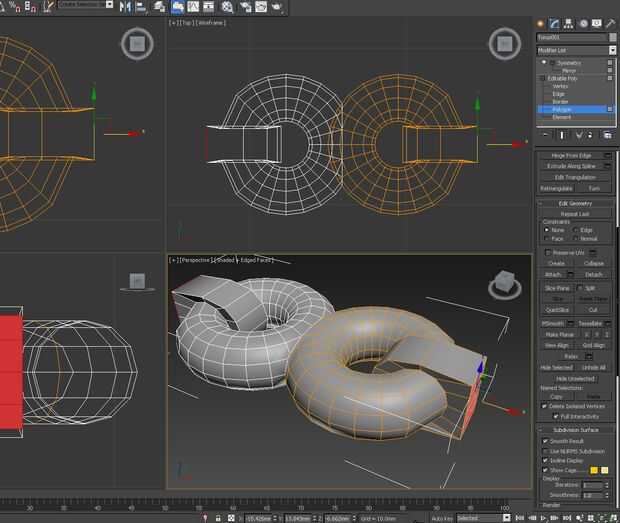Viewport: 620px width, 523px height.
Task: Open the Utilities hammer icon
Action: (x=610, y=23)
